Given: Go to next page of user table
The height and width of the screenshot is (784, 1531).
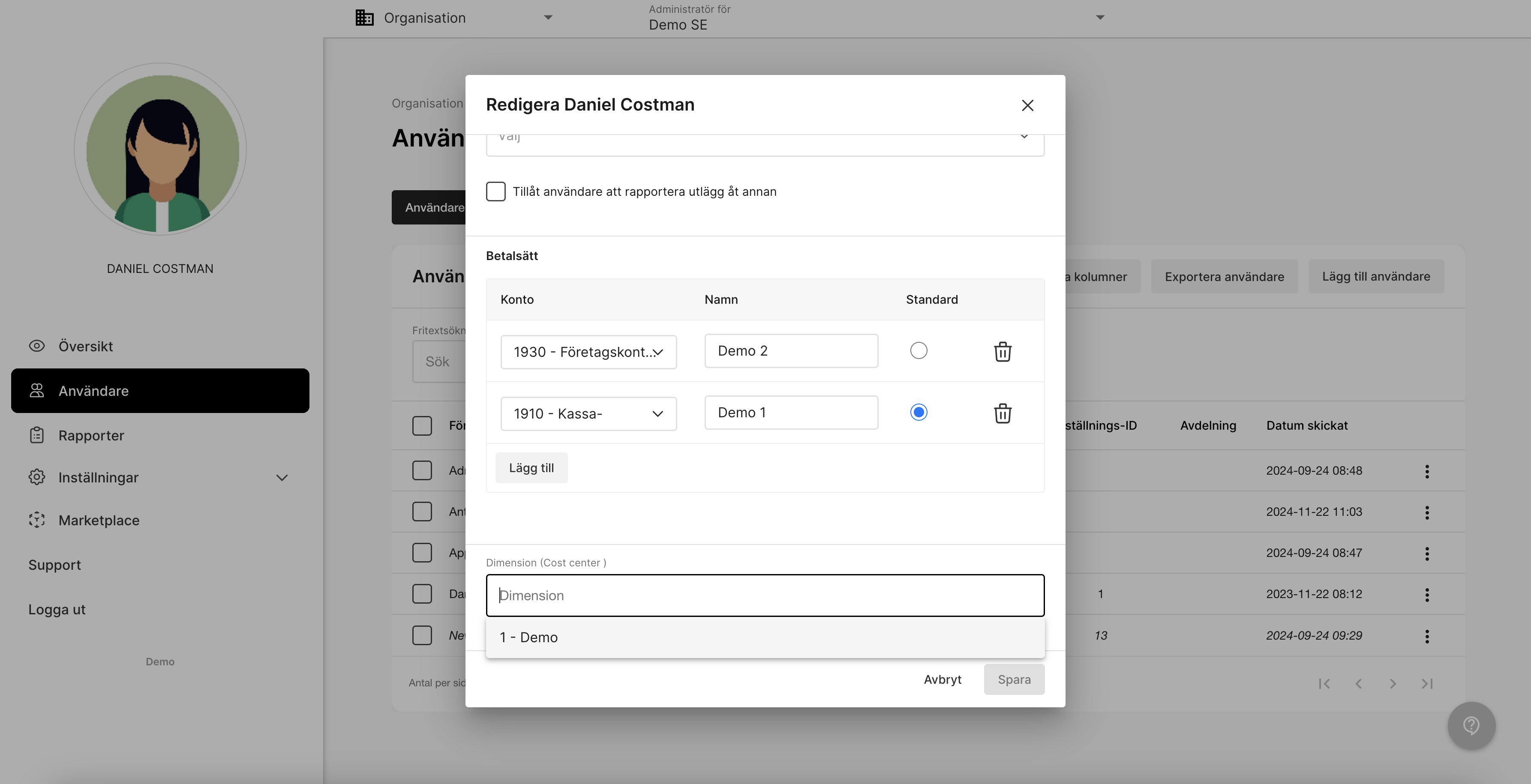Looking at the screenshot, I should pyautogui.click(x=1393, y=684).
